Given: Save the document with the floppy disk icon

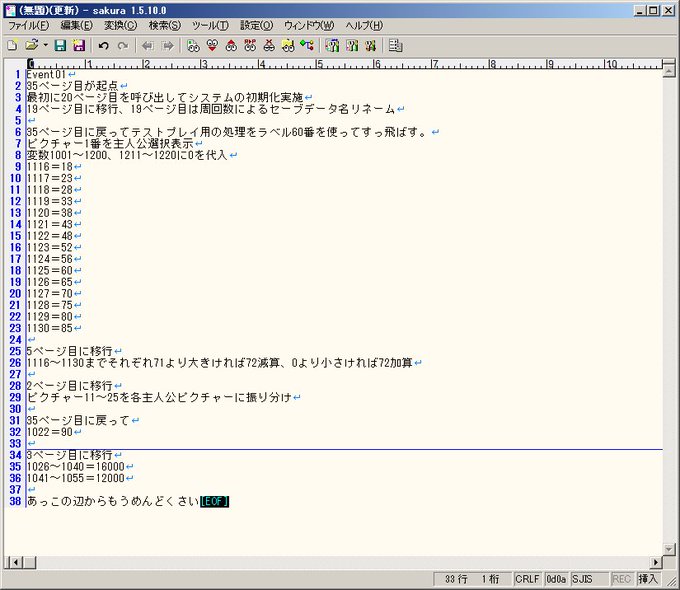Looking at the screenshot, I should pyautogui.click(x=60, y=45).
